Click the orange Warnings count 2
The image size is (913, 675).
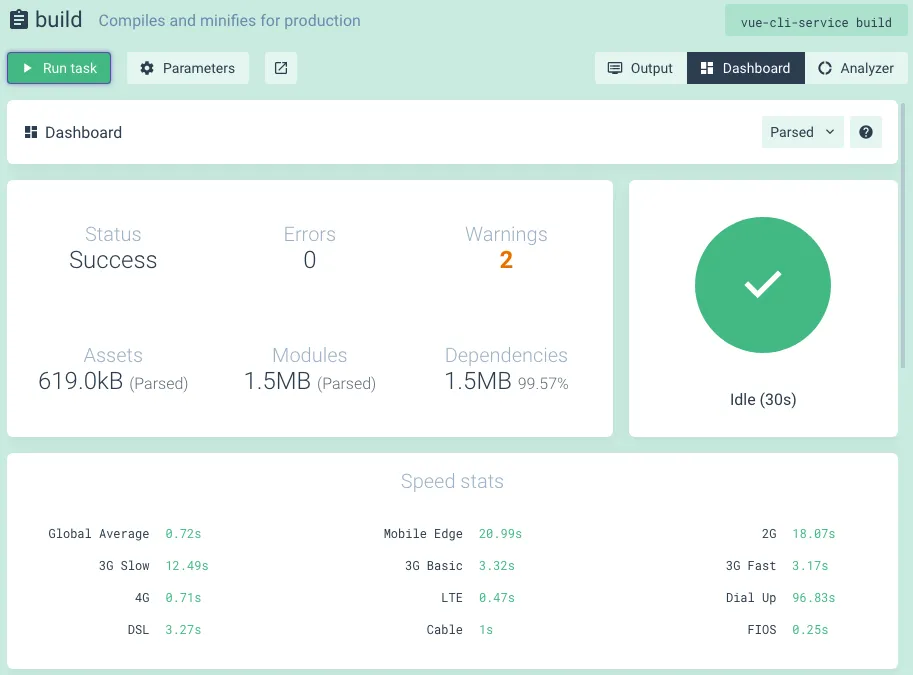506,260
